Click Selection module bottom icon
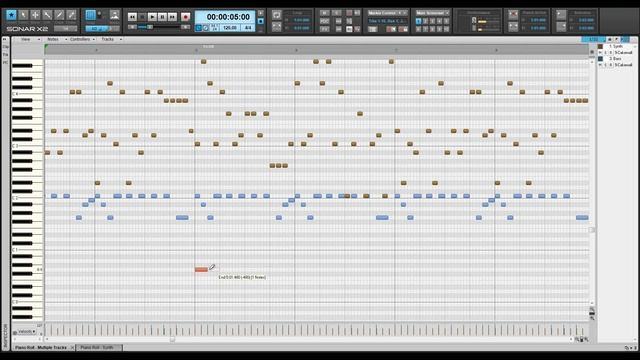Screen dimensions: 640x360 (x=561, y=27)
